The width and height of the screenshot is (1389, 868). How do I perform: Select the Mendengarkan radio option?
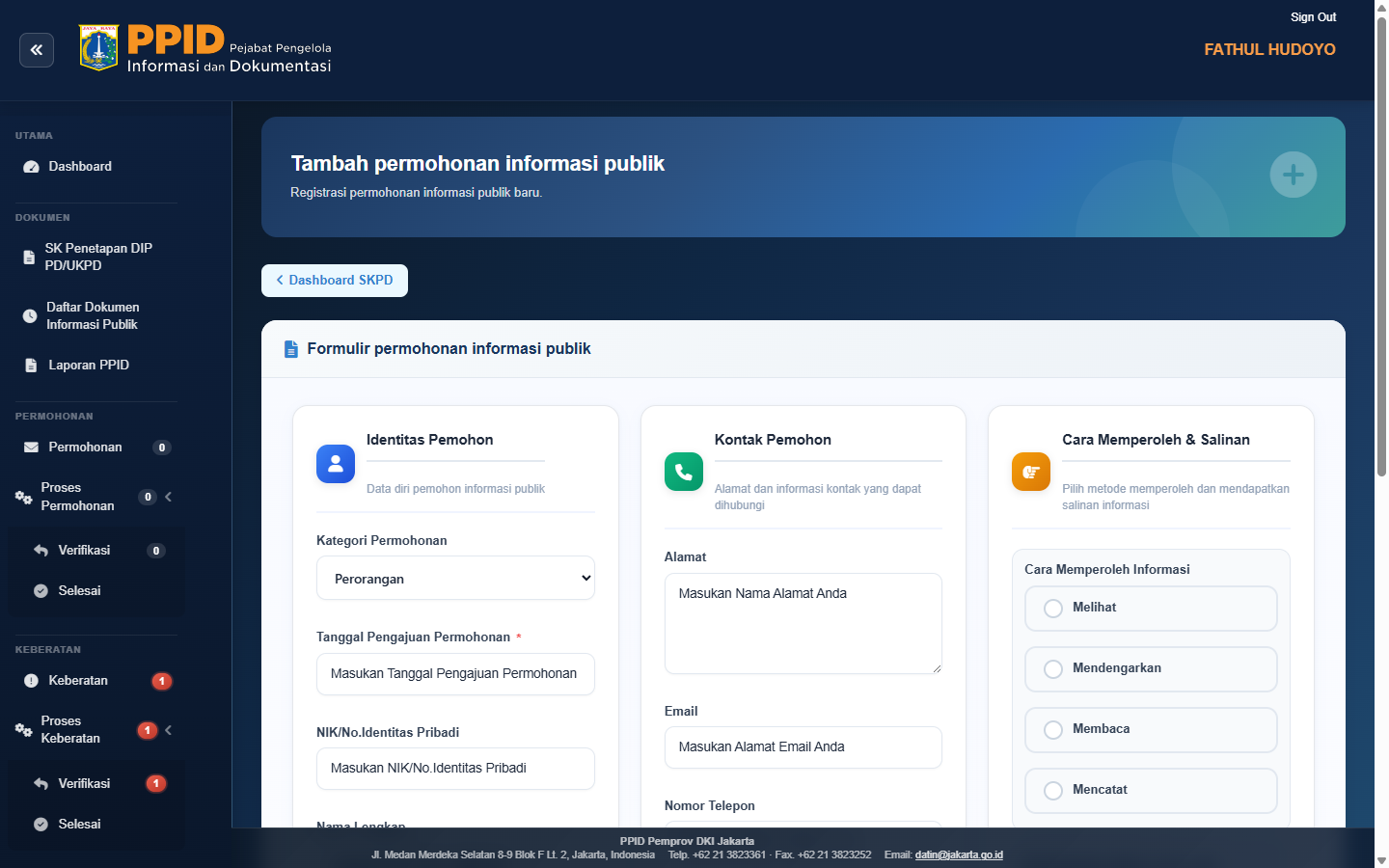pyautogui.click(x=1053, y=669)
